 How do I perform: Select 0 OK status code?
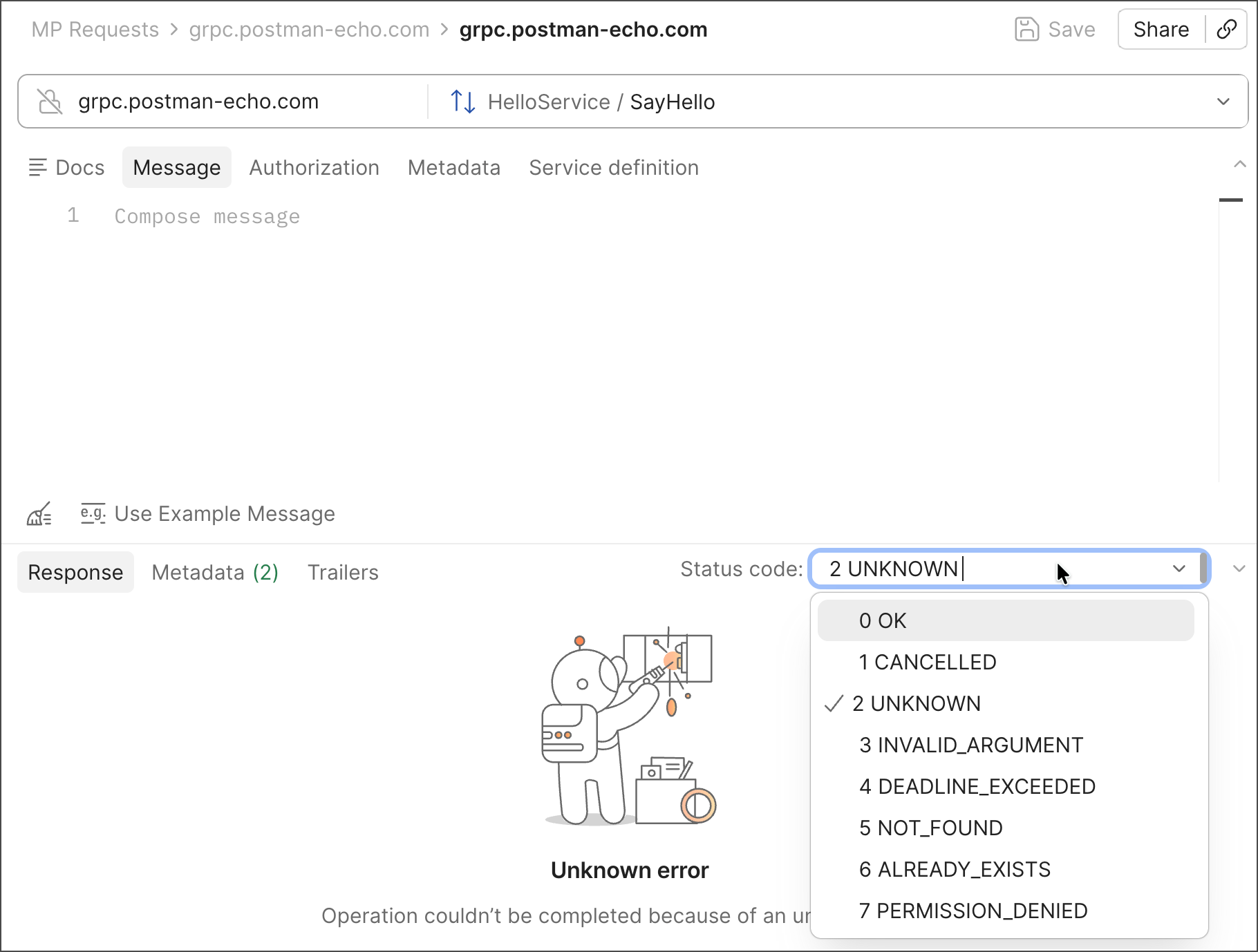tap(1006, 620)
